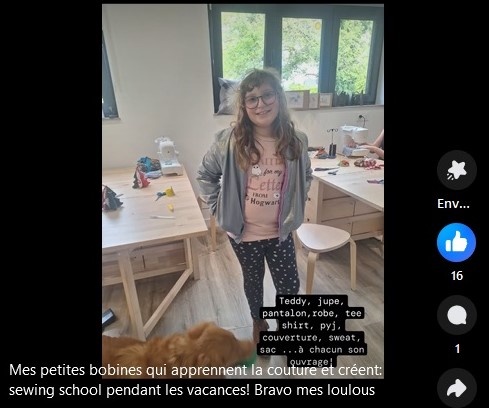Click the Hogwarts text on the pink shirt
The height and width of the screenshot is (408, 489).
[265, 201]
